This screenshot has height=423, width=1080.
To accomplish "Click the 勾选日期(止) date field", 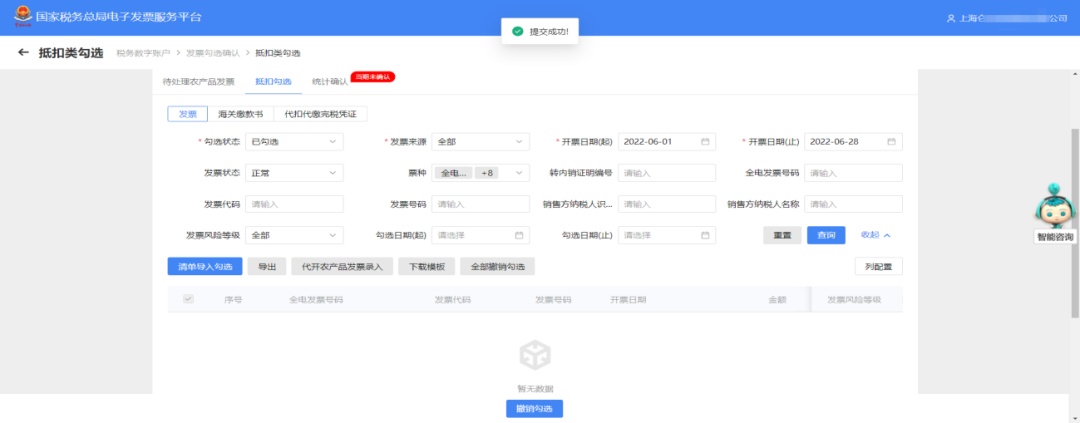I will (x=667, y=235).
